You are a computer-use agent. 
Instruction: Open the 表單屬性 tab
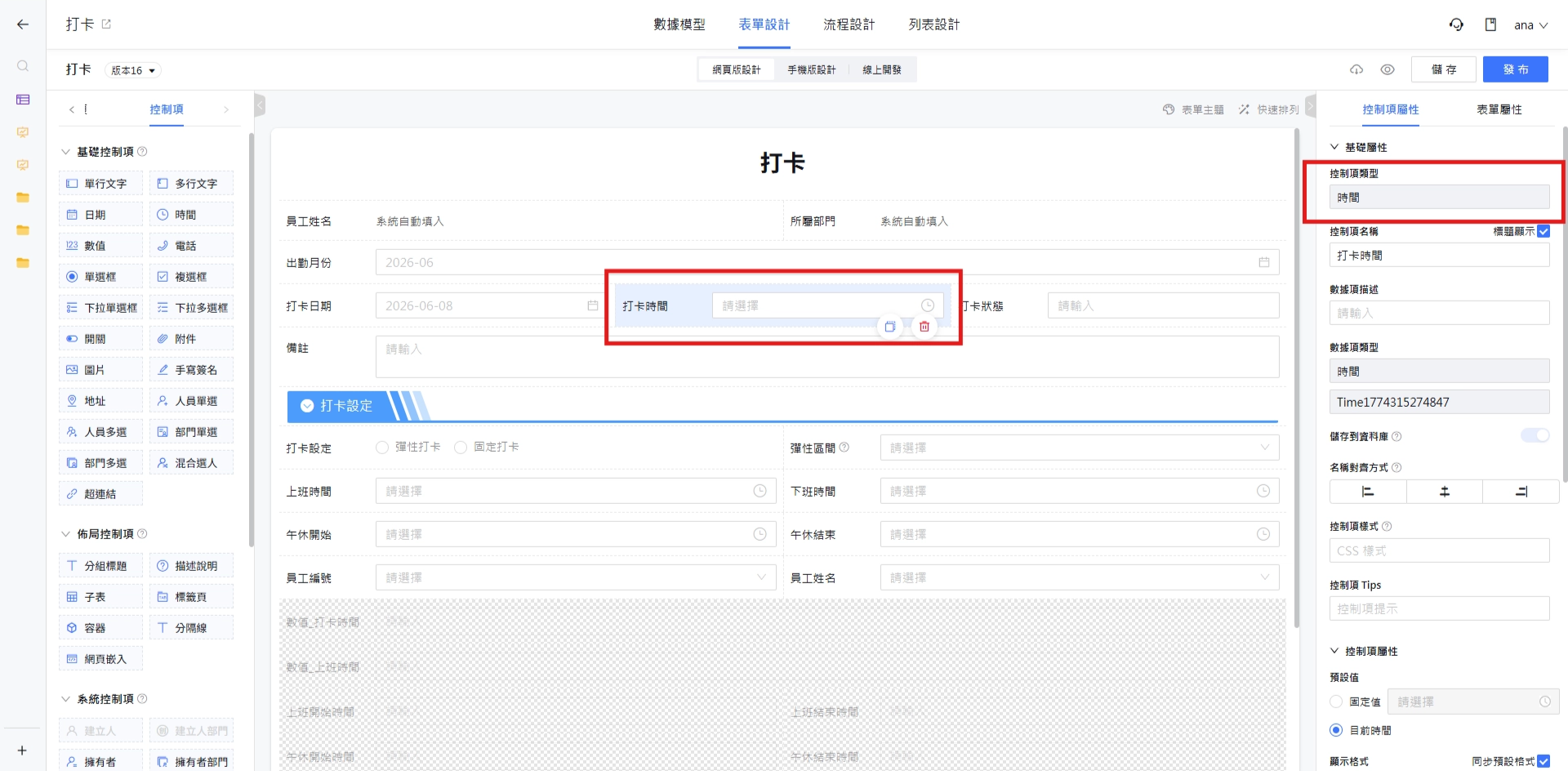coord(1499,109)
